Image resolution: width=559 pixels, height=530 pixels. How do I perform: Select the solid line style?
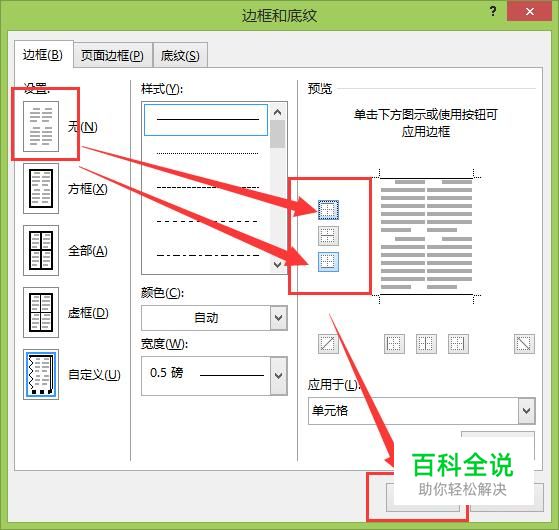[x=206, y=120]
